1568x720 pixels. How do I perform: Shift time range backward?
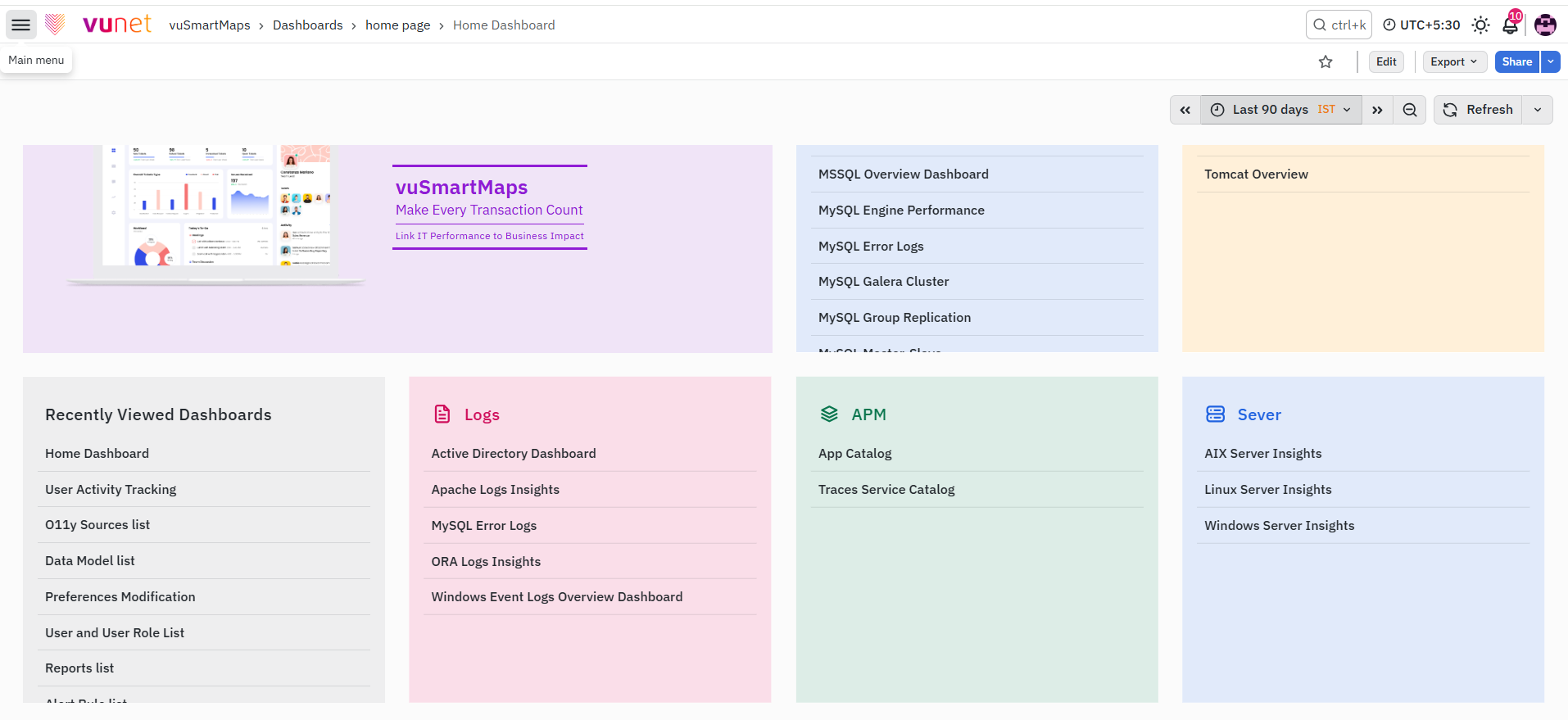click(x=1185, y=110)
